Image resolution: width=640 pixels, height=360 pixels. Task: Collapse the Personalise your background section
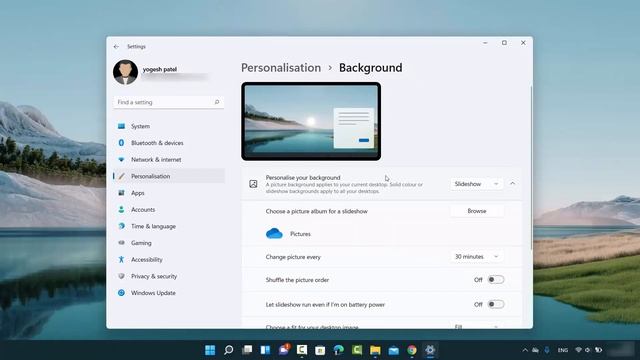click(x=513, y=184)
